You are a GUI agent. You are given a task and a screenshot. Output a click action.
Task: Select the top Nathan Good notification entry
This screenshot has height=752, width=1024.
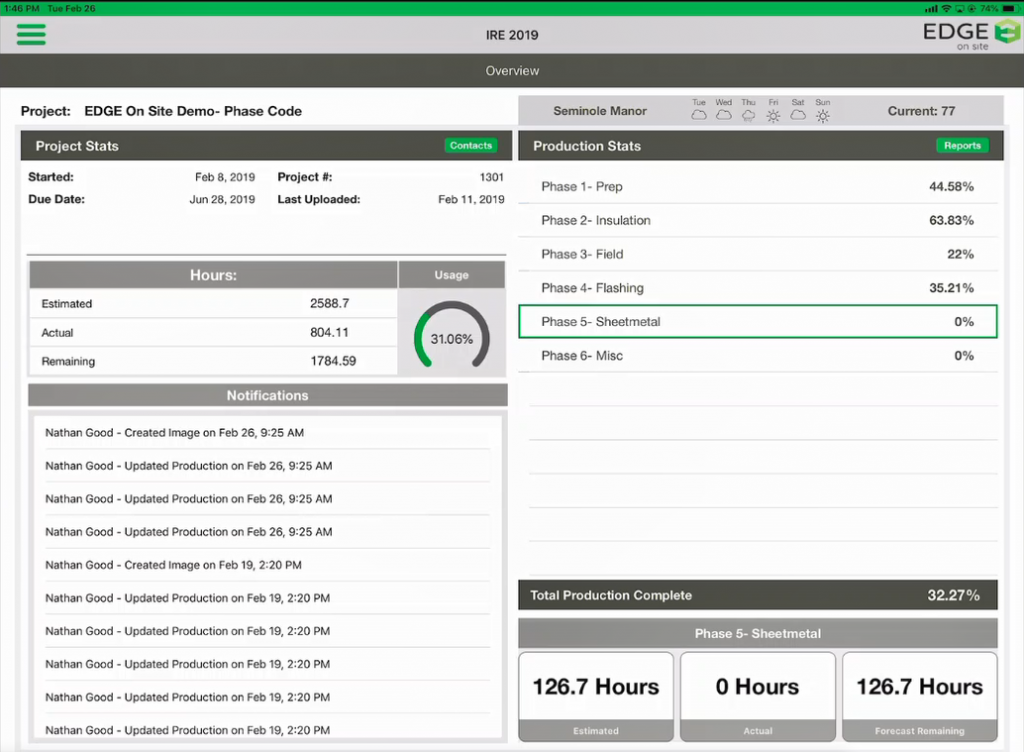pos(266,432)
